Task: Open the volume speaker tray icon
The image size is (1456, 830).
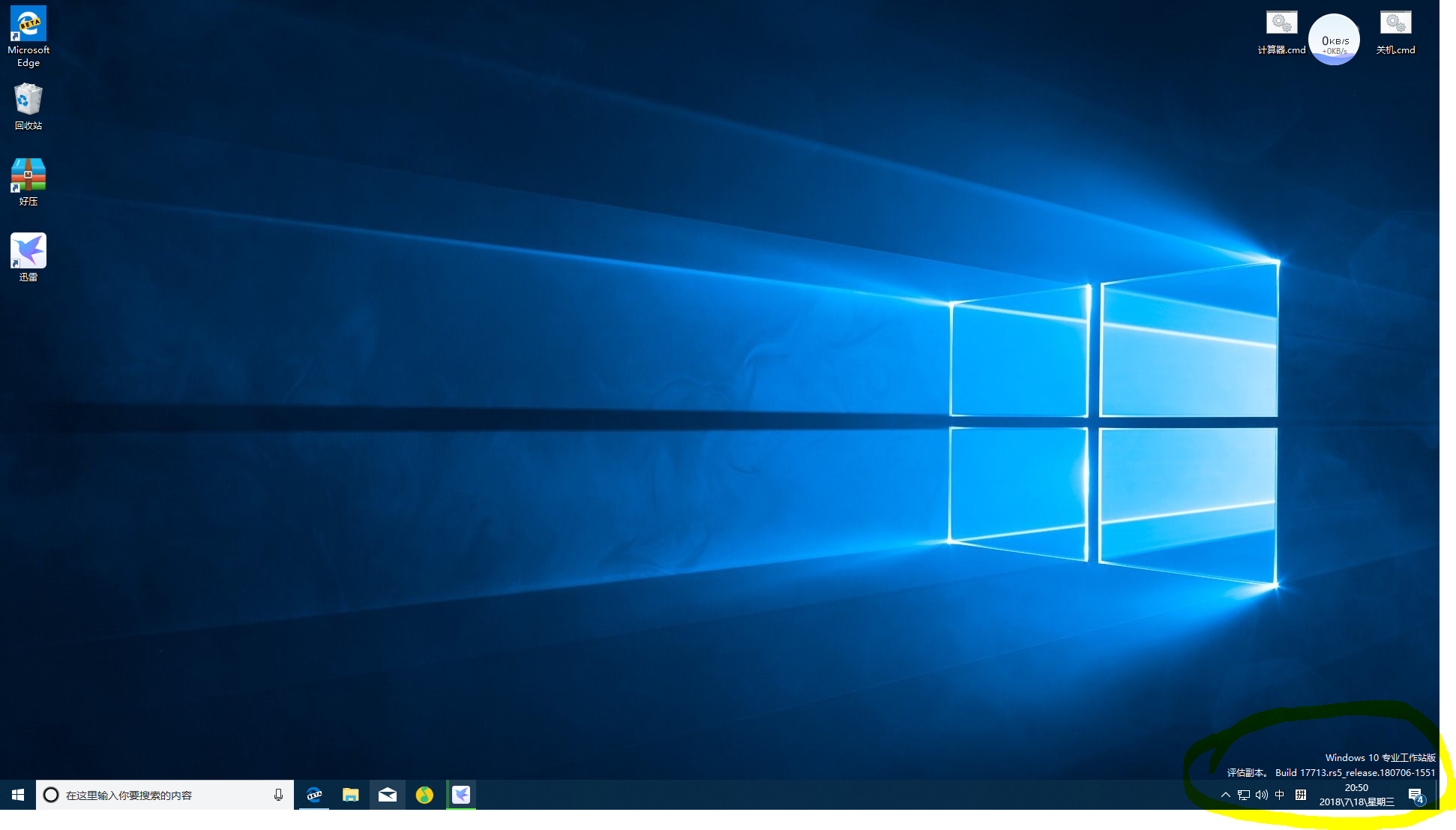Action: 1262,795
